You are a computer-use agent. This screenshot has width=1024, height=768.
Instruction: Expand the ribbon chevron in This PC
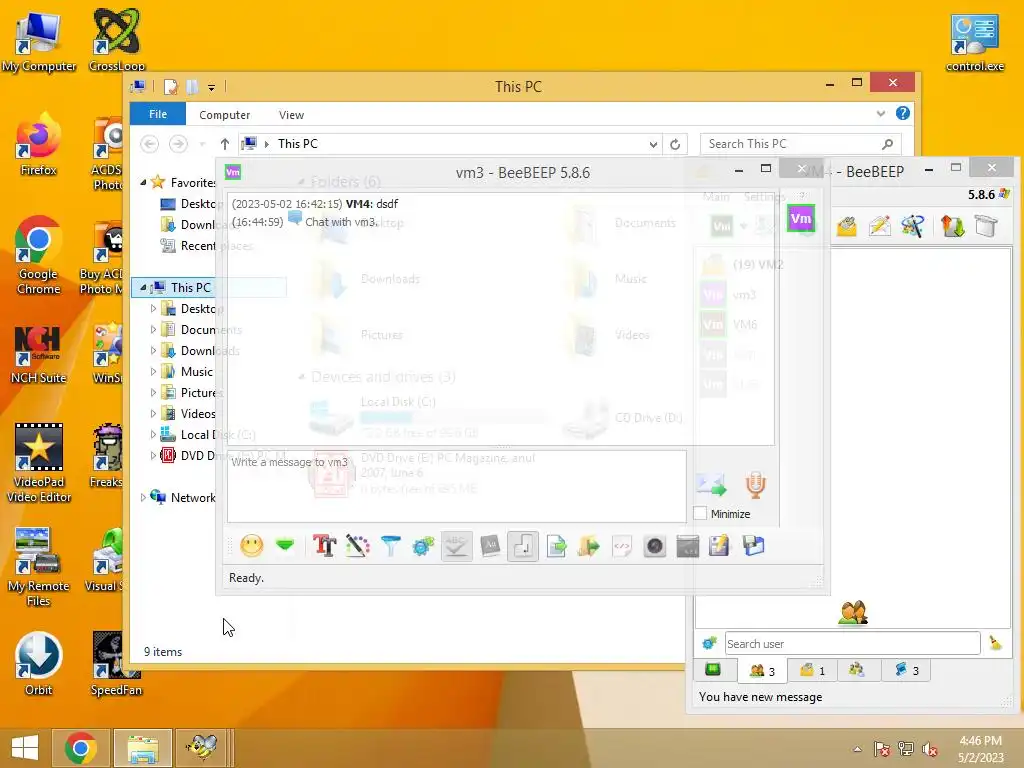(880, 114)
